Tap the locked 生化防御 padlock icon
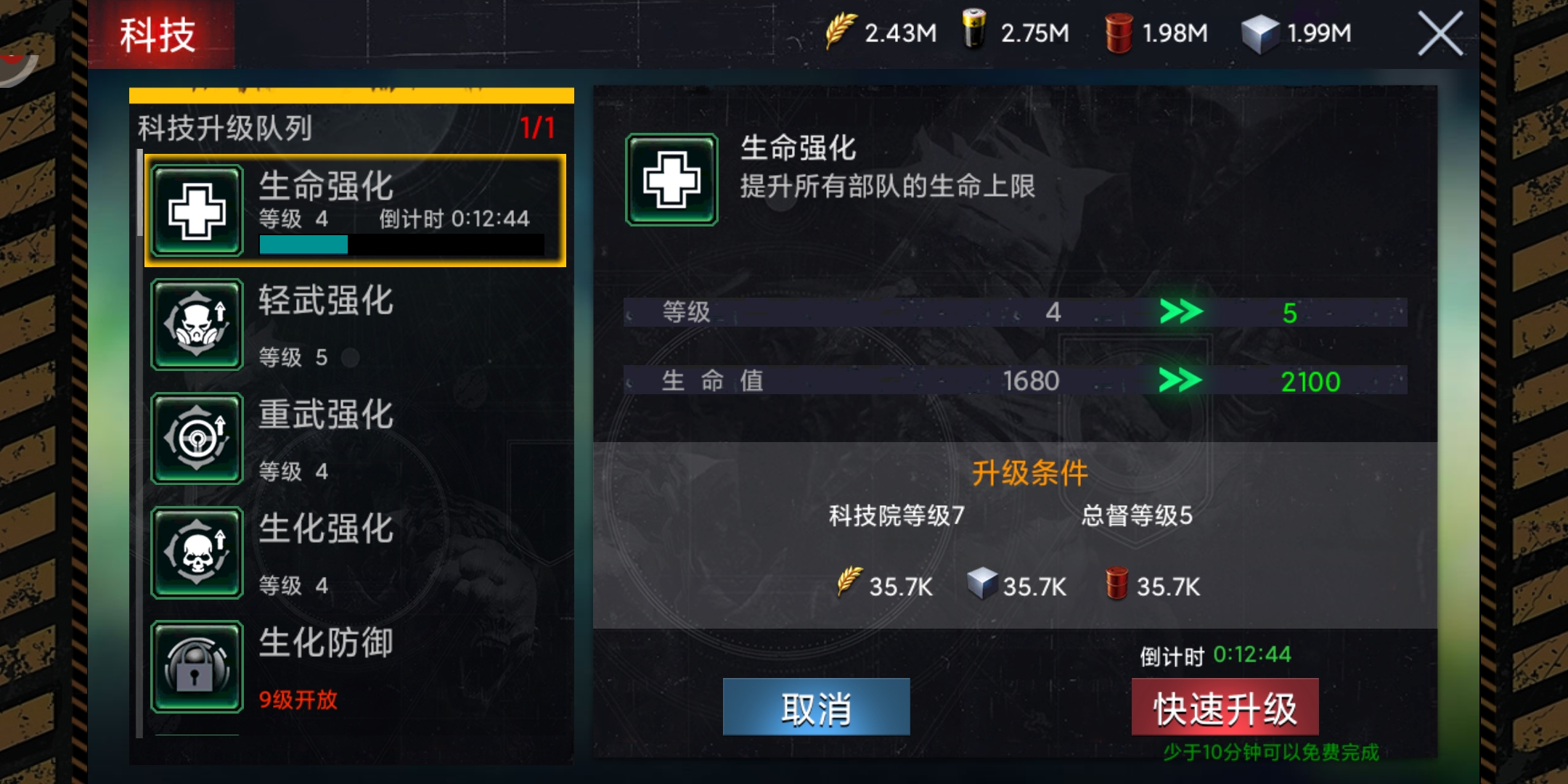The height and width of the screenshot is (784, 1568). point(197,666)
